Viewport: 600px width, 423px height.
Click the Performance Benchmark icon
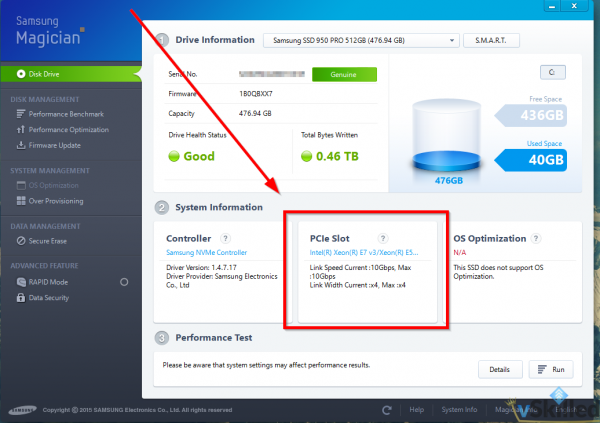point(21,114)
